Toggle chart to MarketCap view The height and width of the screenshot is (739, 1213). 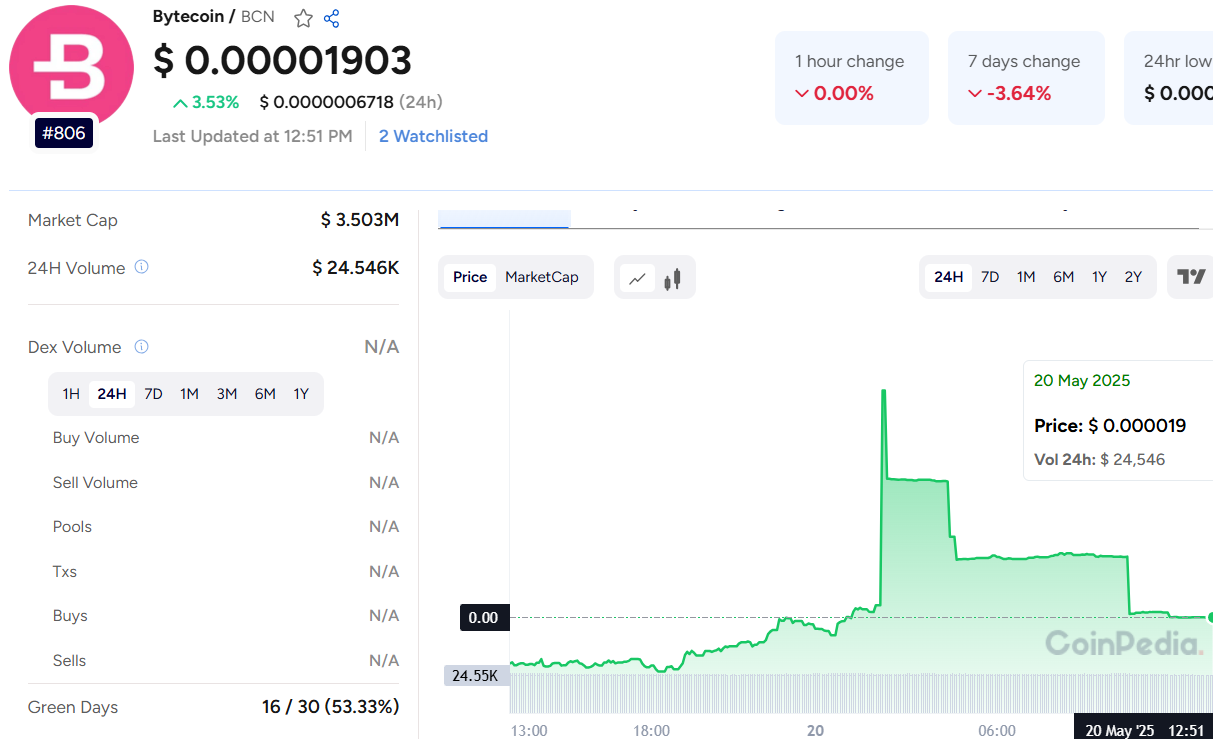coord(541,277)
